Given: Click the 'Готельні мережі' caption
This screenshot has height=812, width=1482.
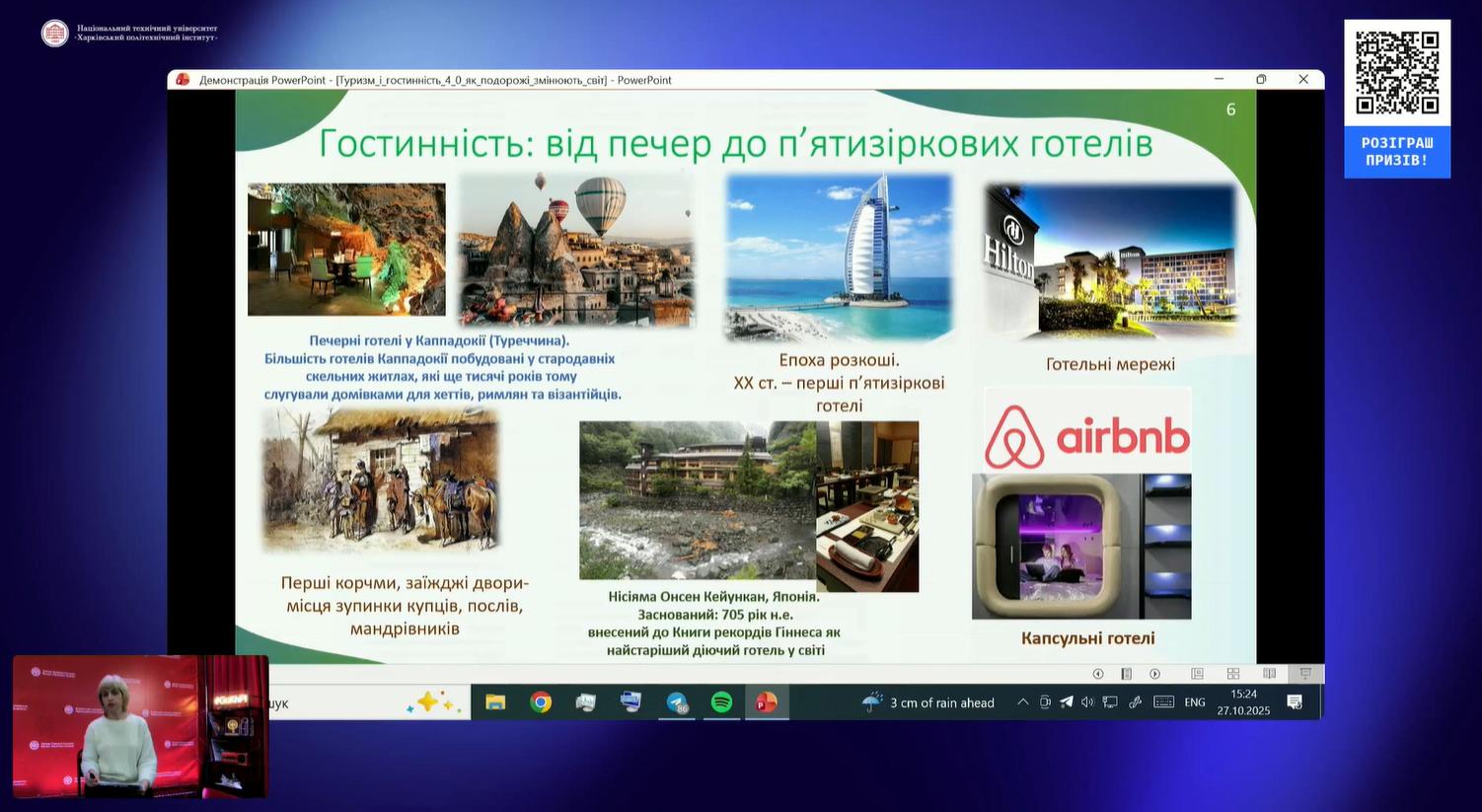Looking at the screenshot, I should [1110, 364].
